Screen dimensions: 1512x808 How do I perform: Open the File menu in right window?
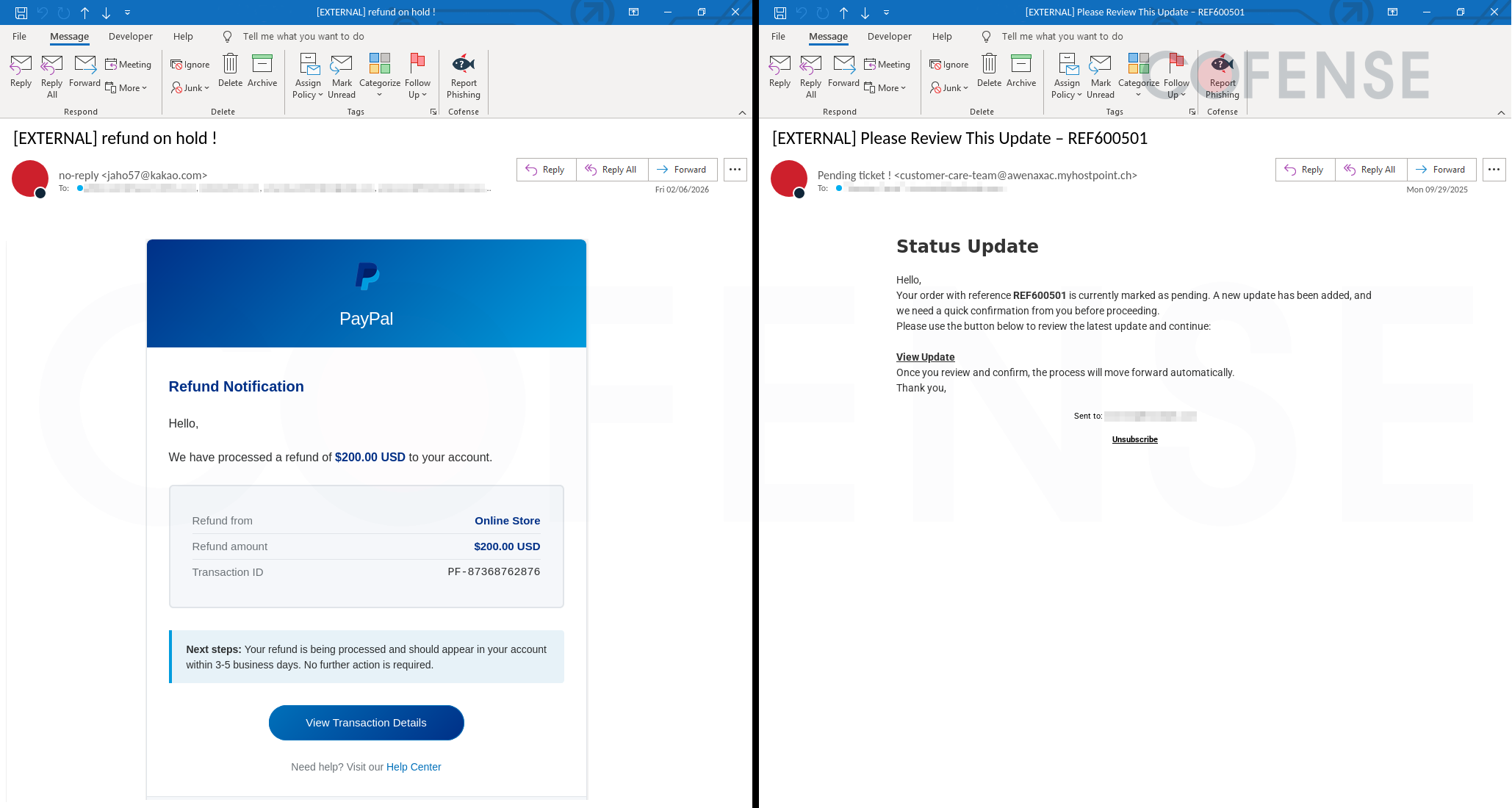(778, 37)
